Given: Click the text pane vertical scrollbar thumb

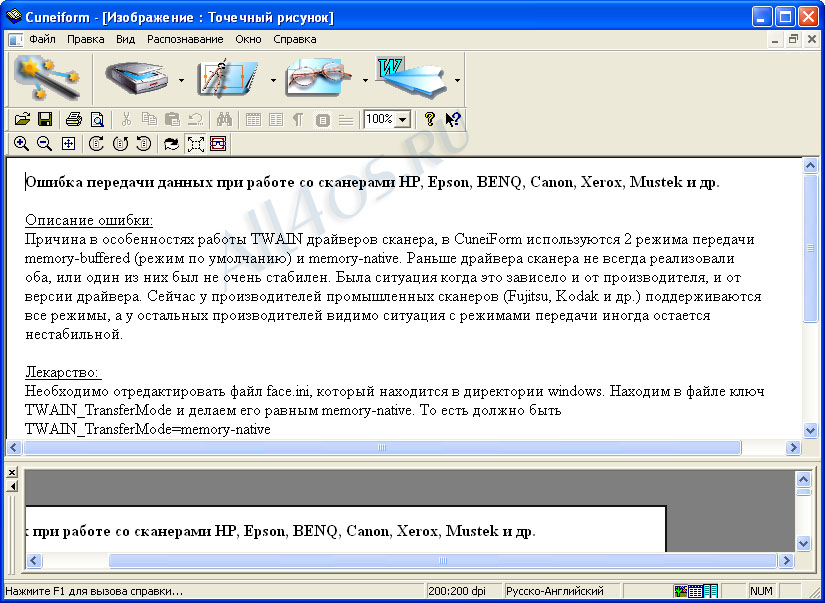Looking at the screenshot, I should [810, 248].
